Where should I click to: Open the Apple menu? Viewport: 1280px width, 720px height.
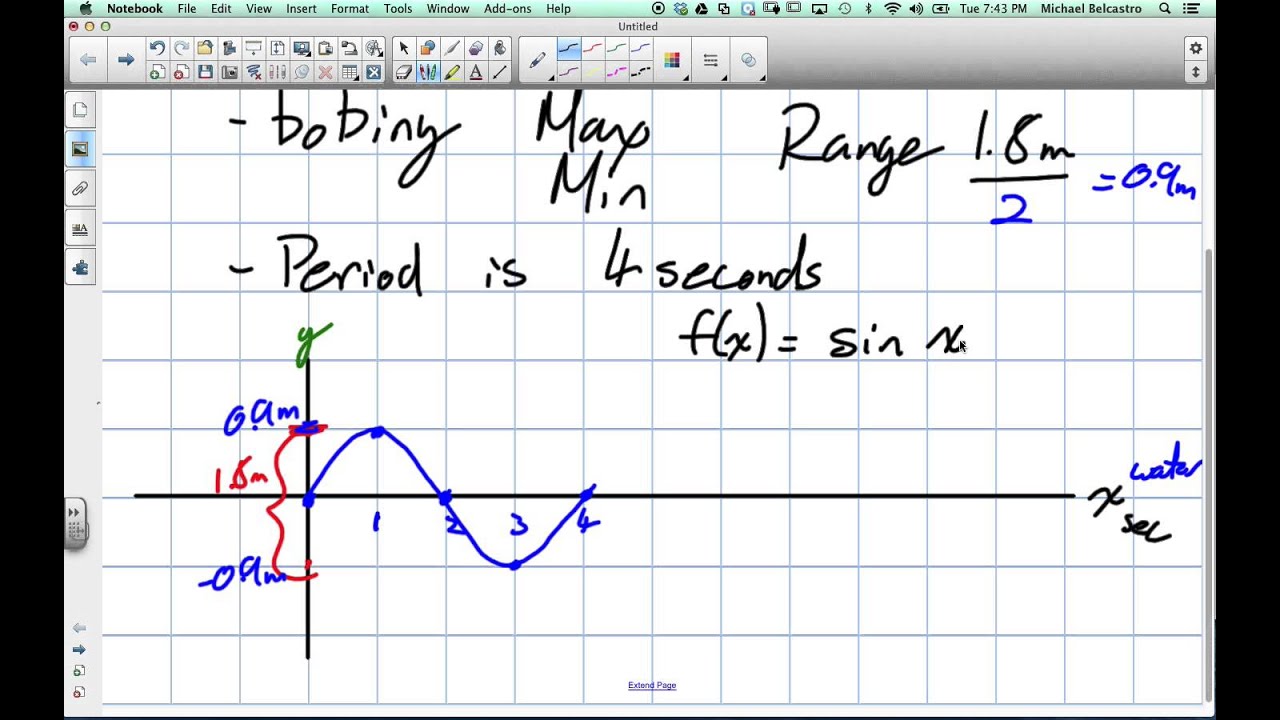tap(86, 8)
